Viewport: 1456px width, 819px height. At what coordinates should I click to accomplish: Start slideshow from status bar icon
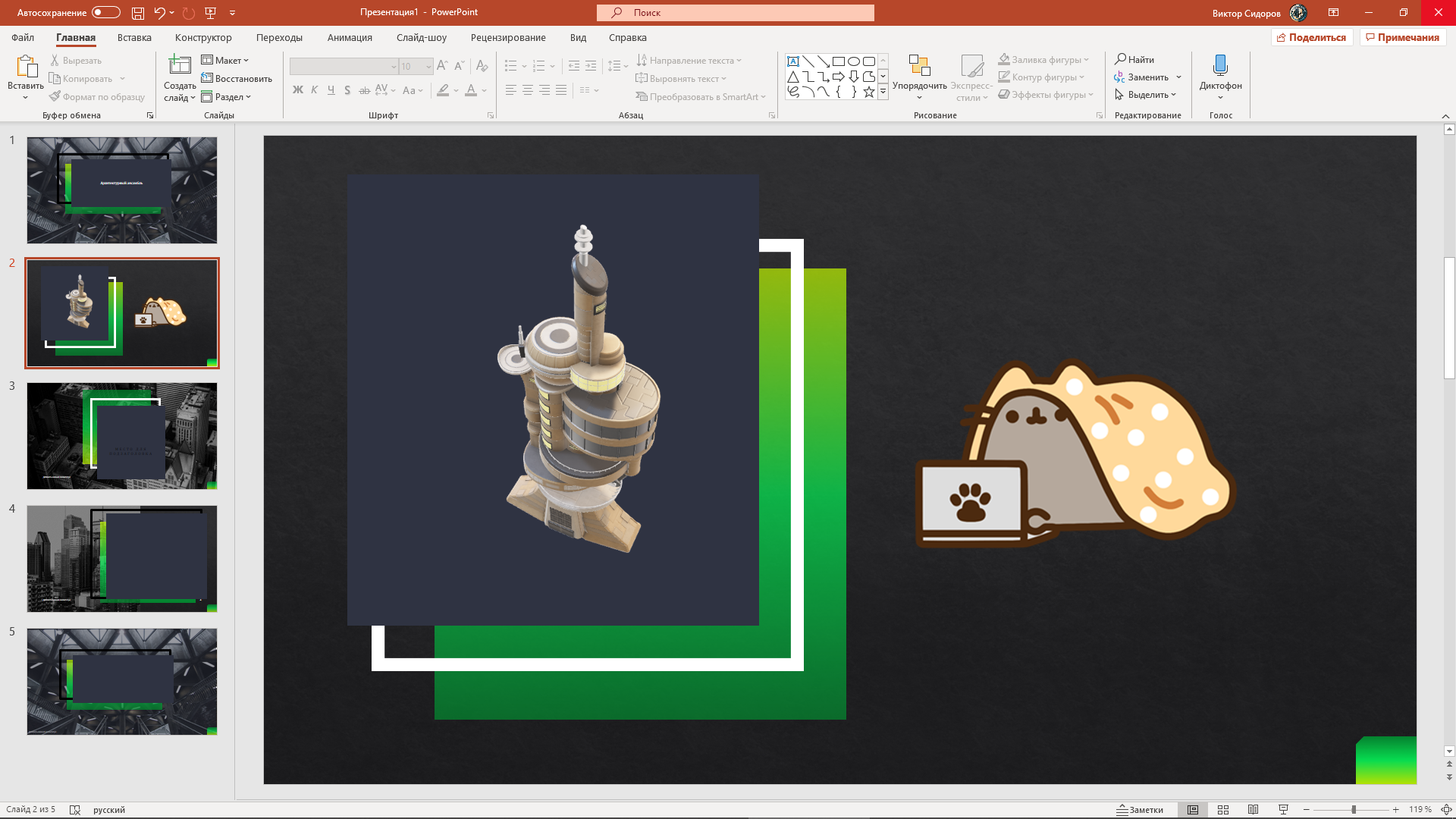tap(1283, 810)
